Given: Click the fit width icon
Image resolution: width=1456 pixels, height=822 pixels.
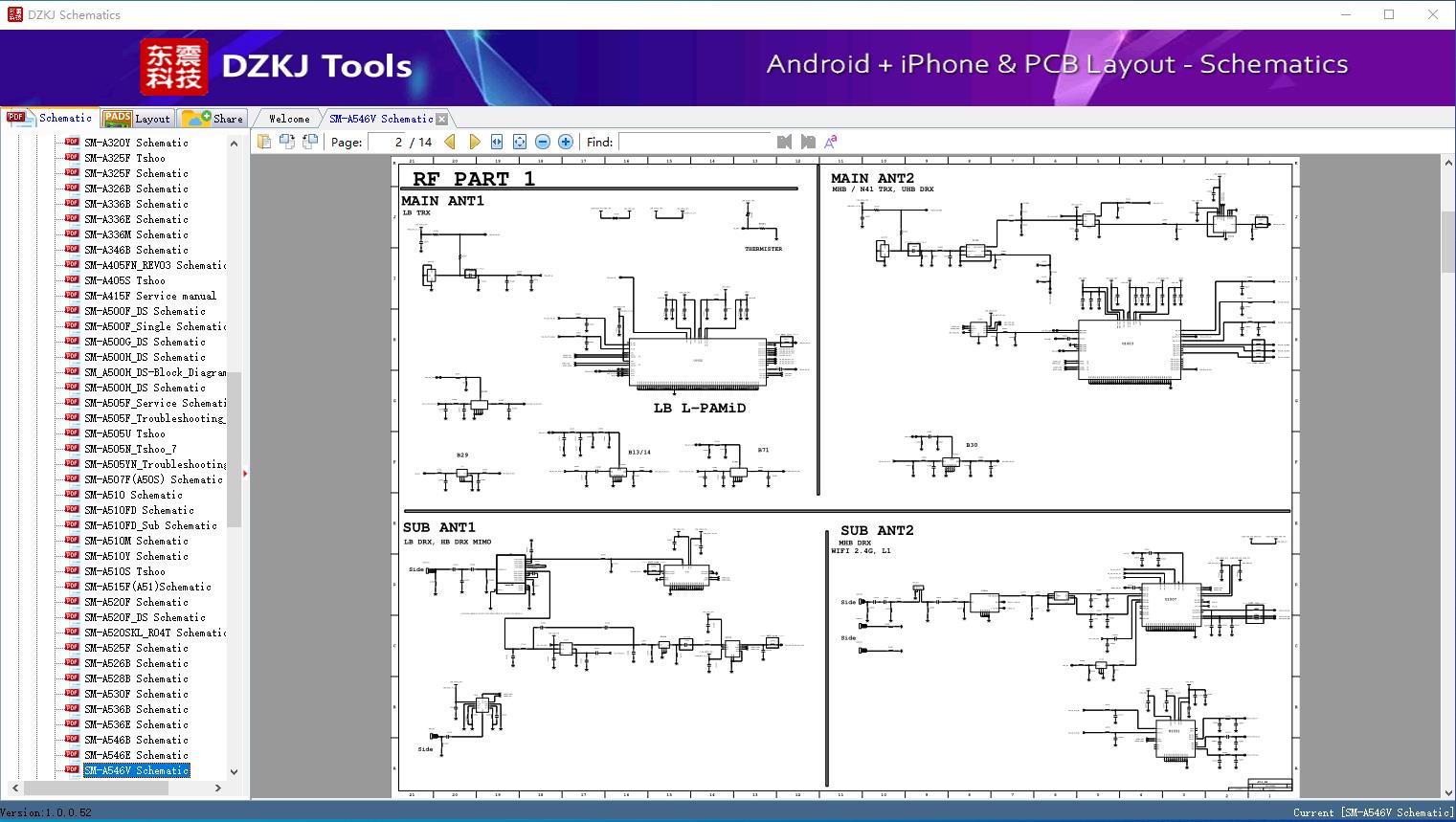Looking at the screenshot, I should pos(497,142).
